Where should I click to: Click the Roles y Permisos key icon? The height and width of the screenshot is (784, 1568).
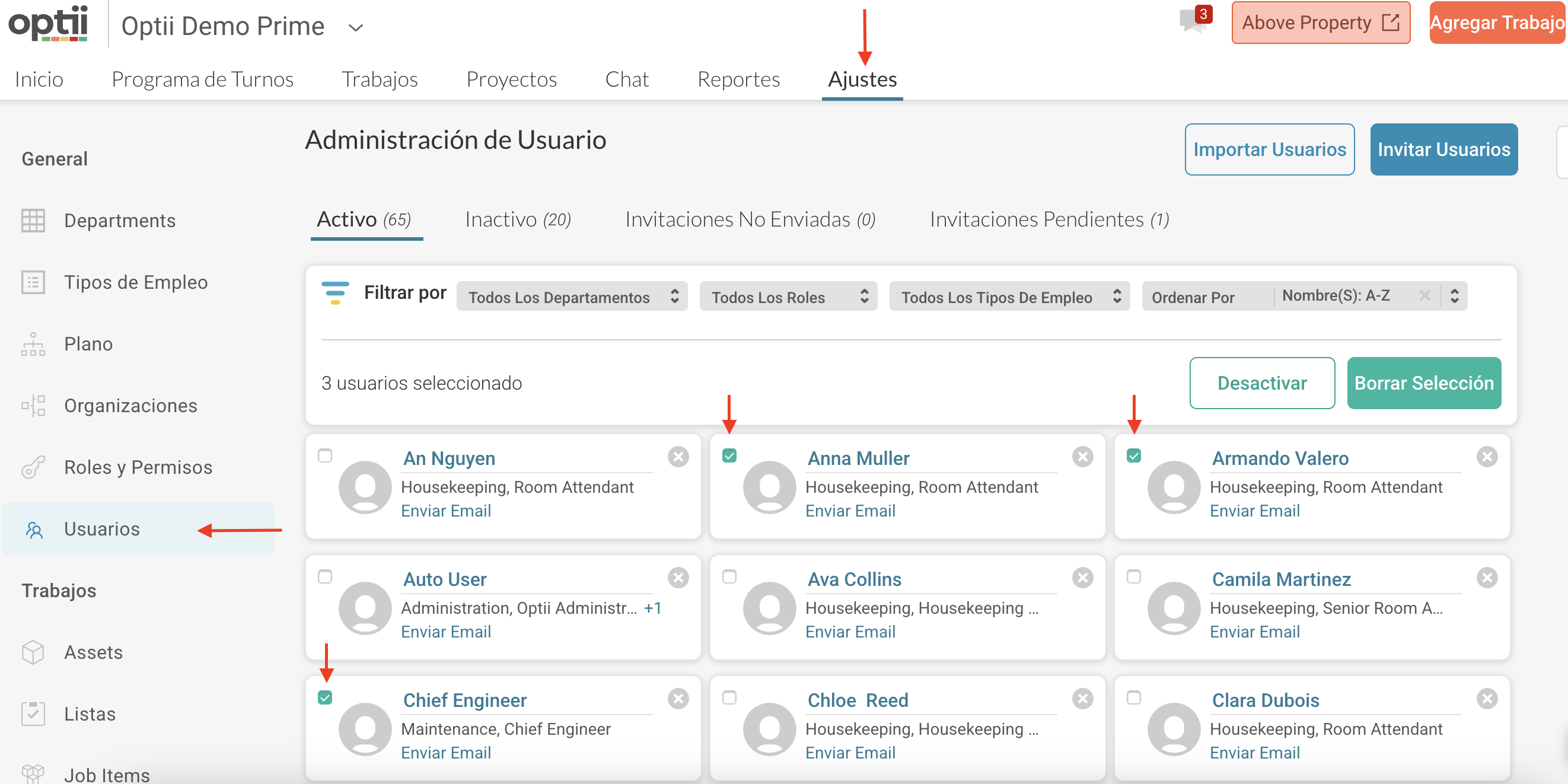tap(33, 467)
